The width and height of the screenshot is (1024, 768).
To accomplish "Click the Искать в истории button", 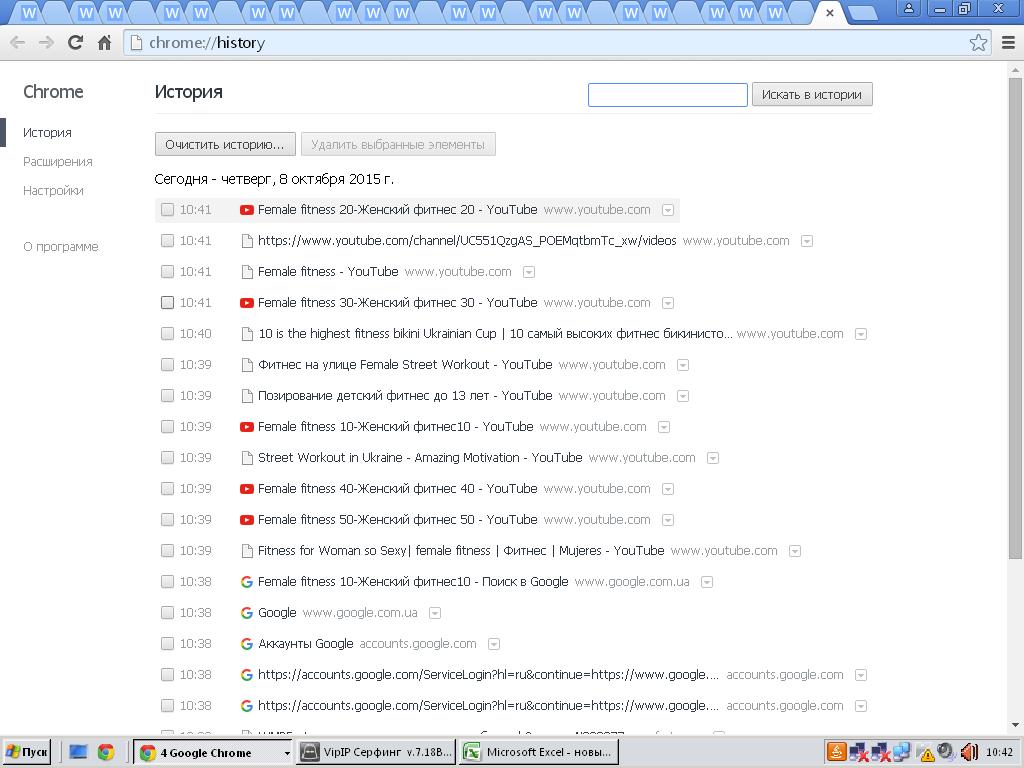I will coord(812,95).
